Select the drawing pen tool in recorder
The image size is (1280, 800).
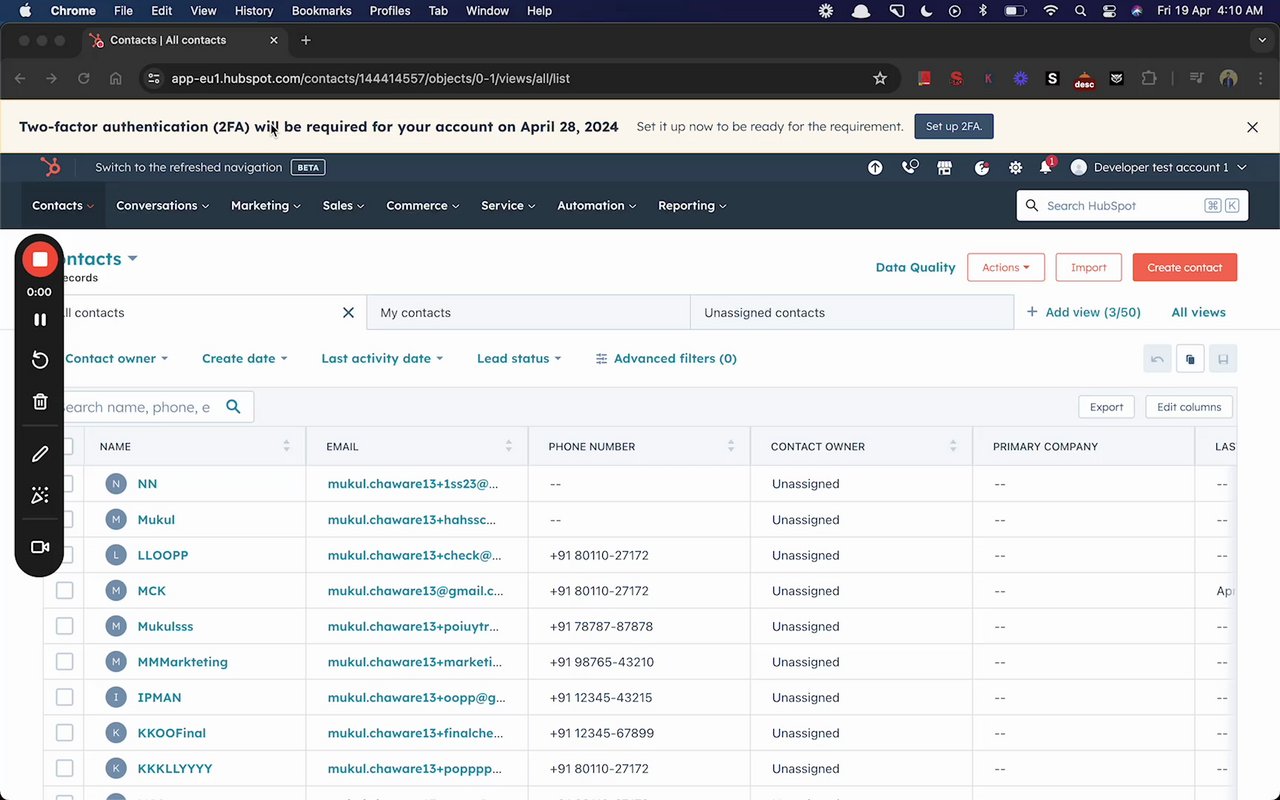(x=40, y=454)
